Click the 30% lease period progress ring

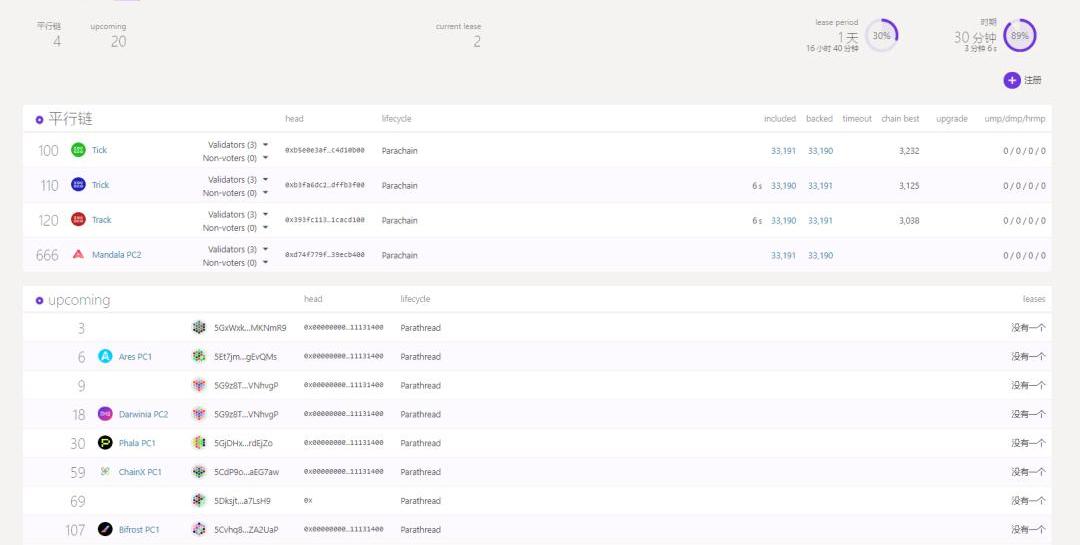(x=881, y=36)
